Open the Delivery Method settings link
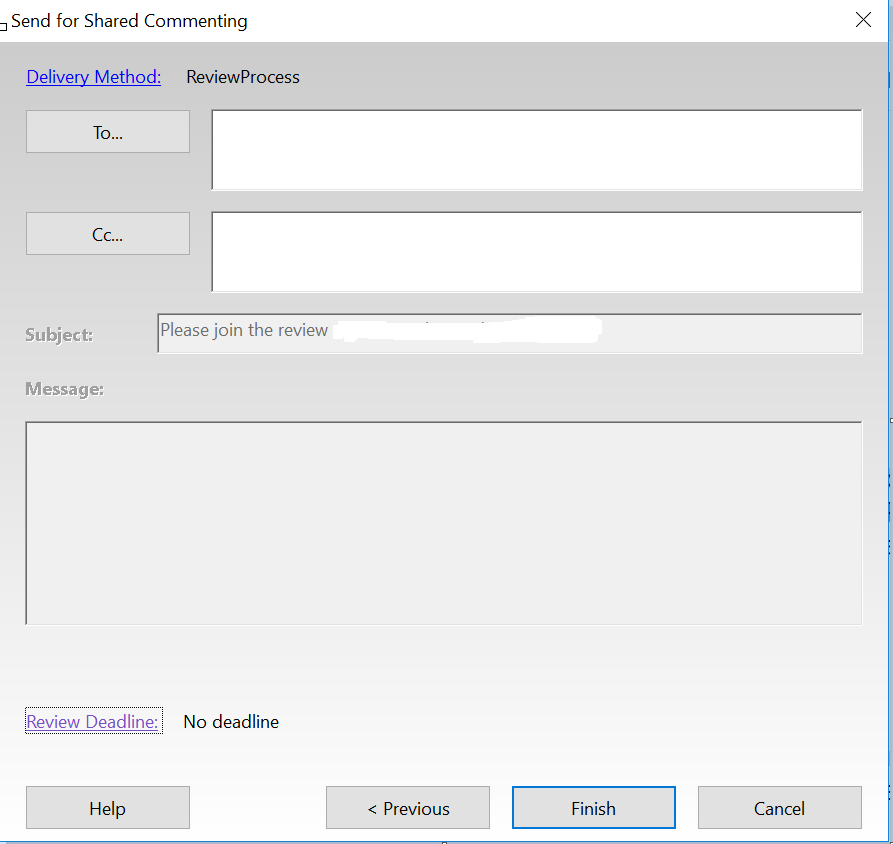 point(93,77)
